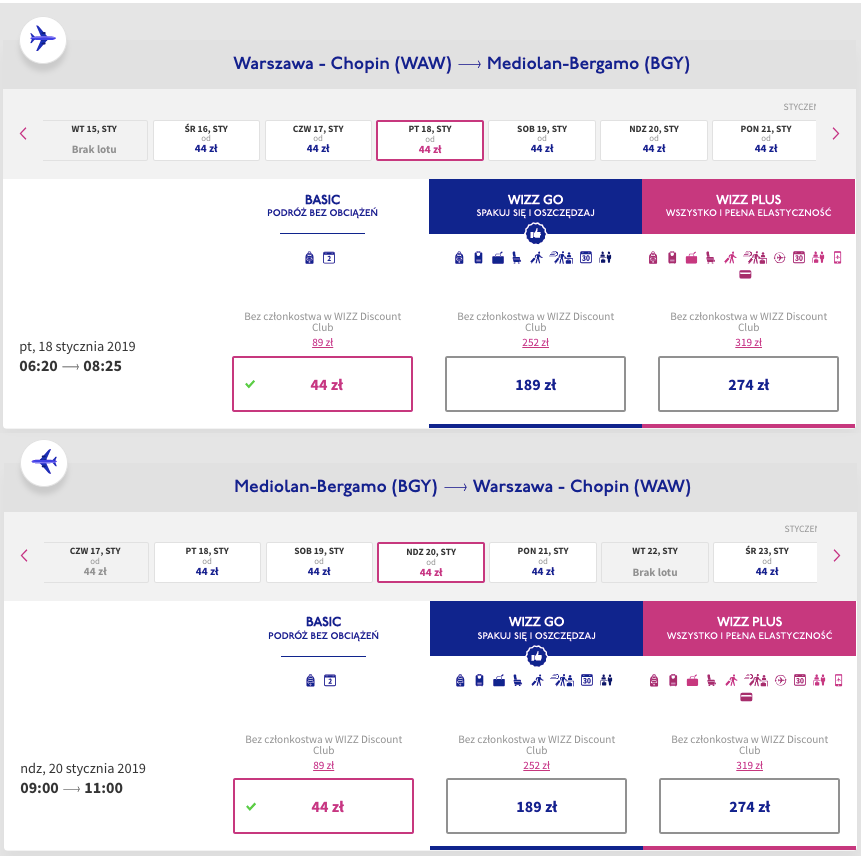The width and height of the screenshot is (861, 856).
Task: Click the airplane icon beside the Warszawa to Mediolan-Bergamo heading
Action: pos(43,40)
